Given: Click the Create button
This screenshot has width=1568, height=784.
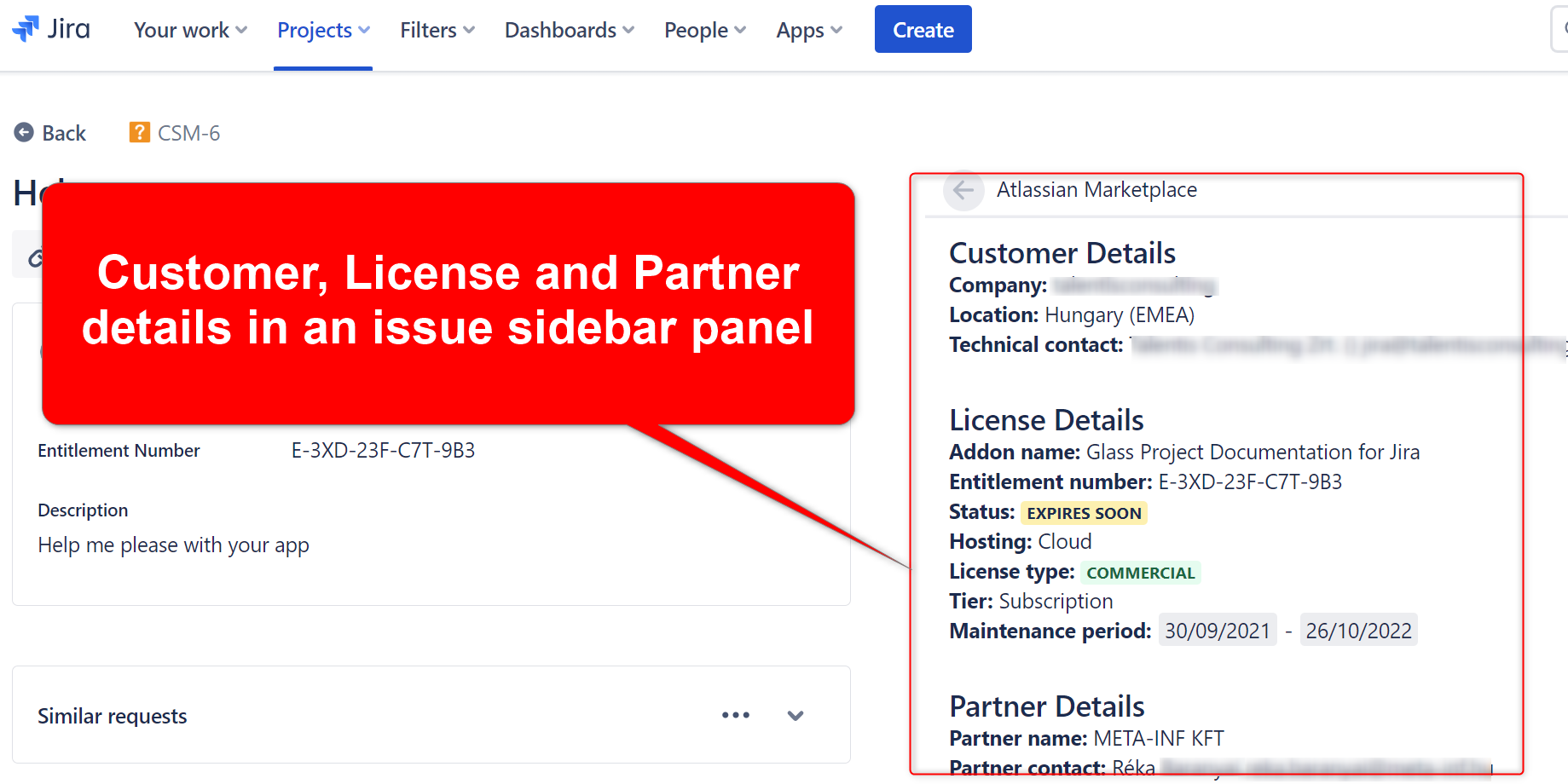Looking at the screenshot, I should click(923, 29).
